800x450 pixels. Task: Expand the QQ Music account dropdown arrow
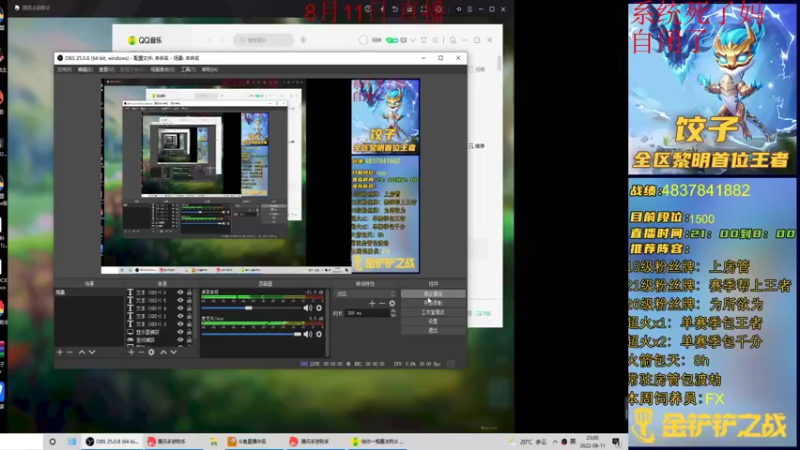(x=413, y=40)
